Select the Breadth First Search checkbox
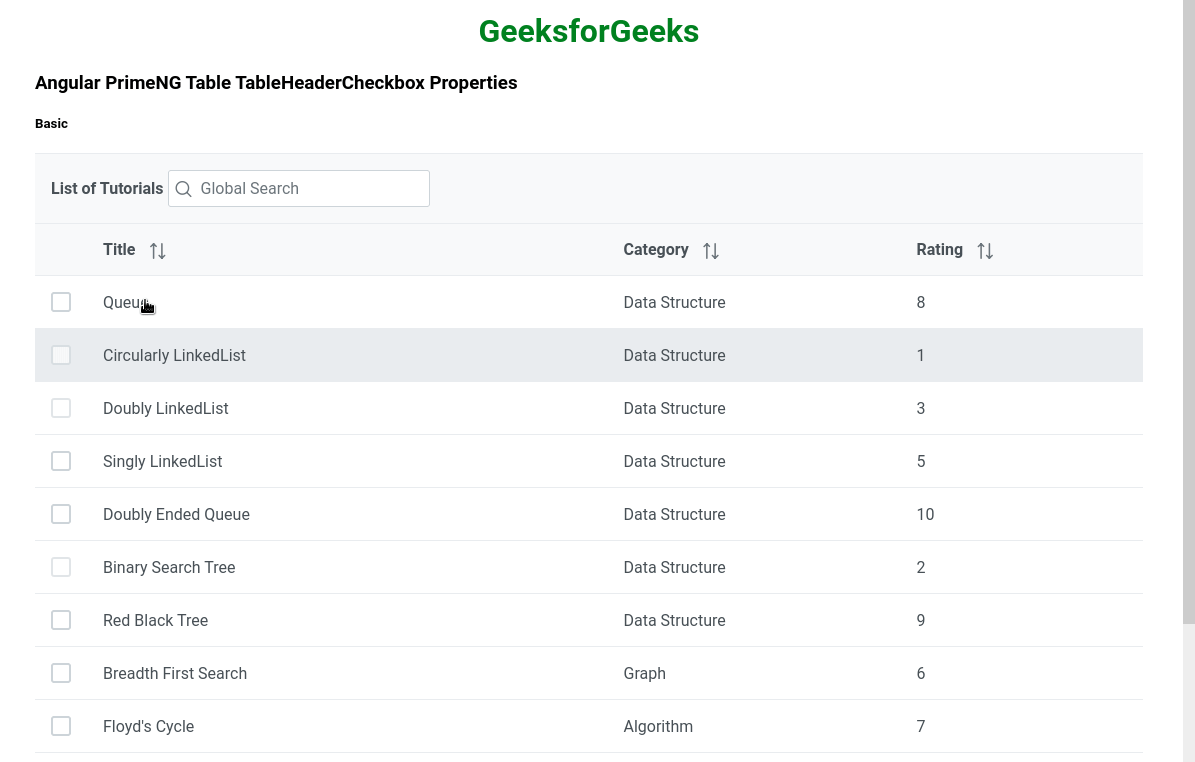1195x762 pixels. point(61,673)
